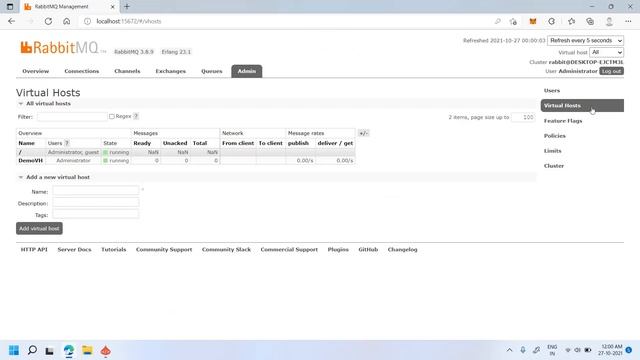640x360 pixels.
Task: Toggle table columns with +/- button
Action: pos(363,133)
